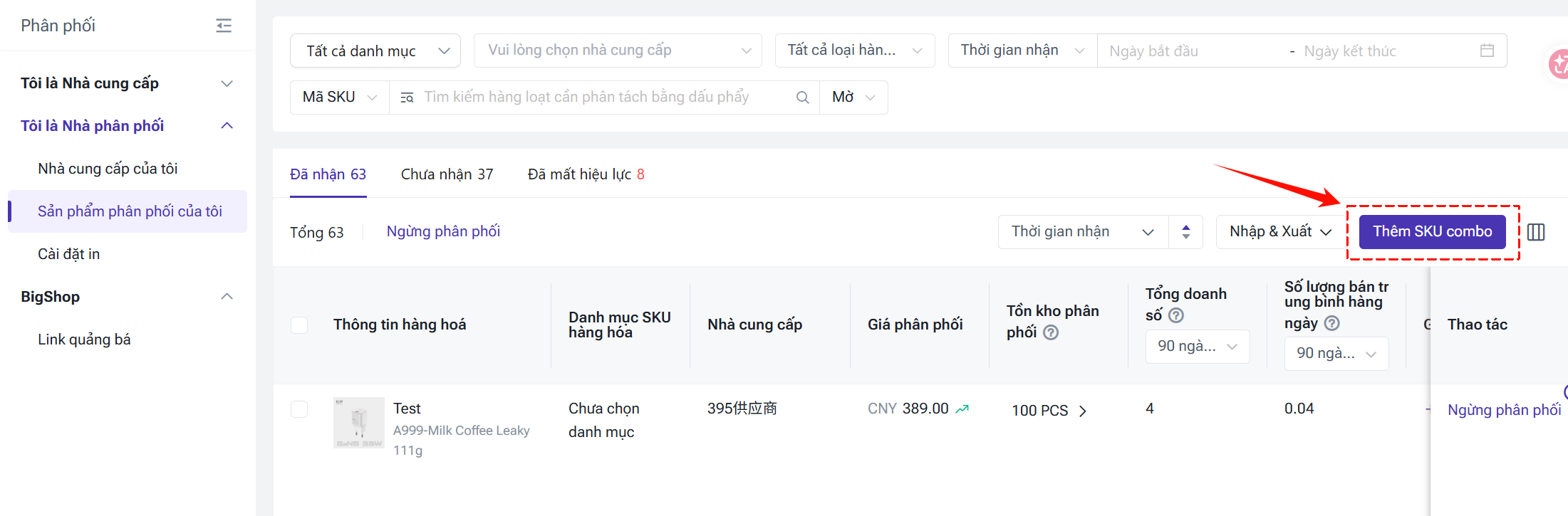
Task: Click the batch search filter icon
Action: click(x=407, y=98)
